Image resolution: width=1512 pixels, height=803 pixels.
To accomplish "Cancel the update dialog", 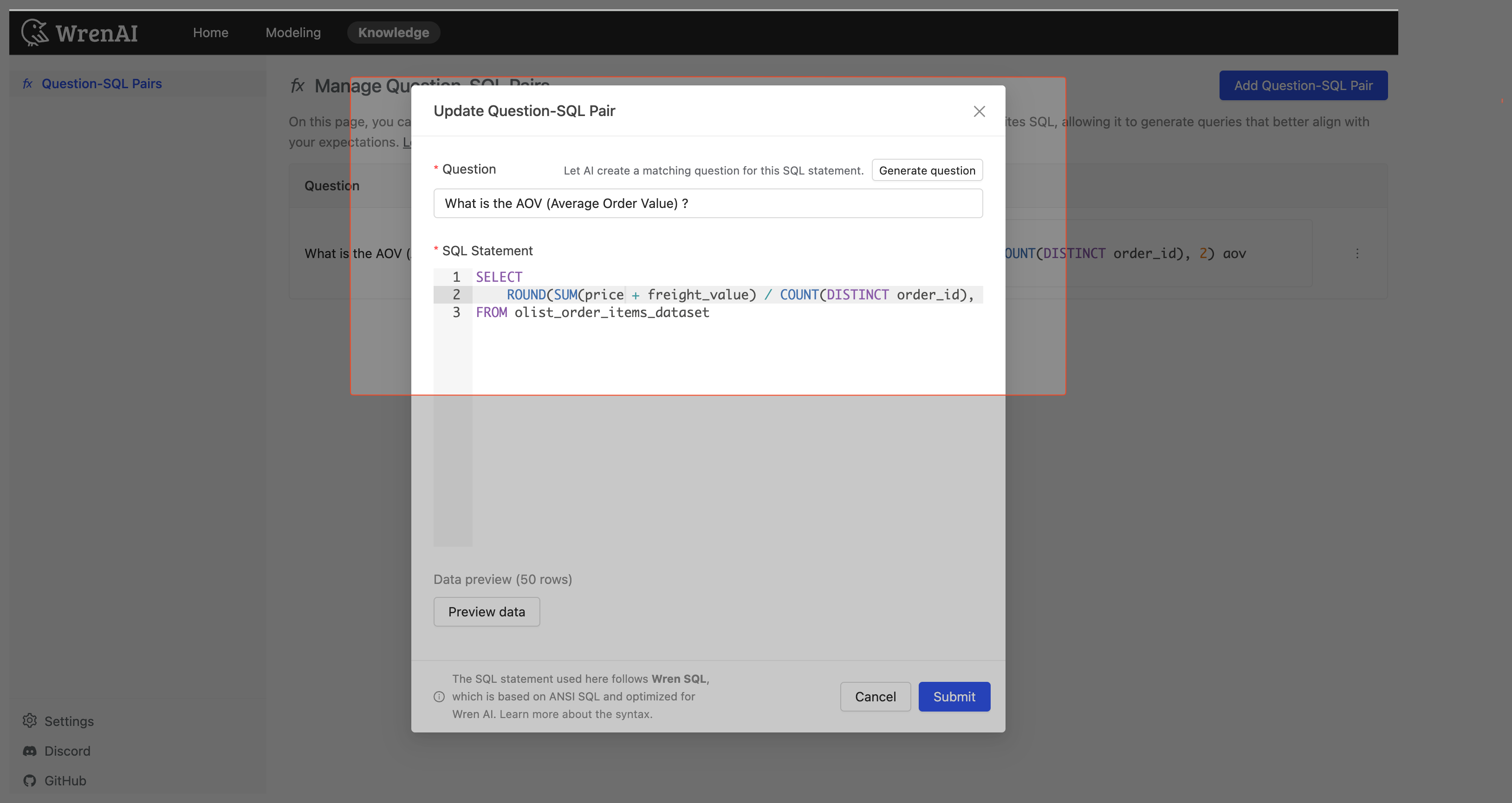I will click(875, 696).
